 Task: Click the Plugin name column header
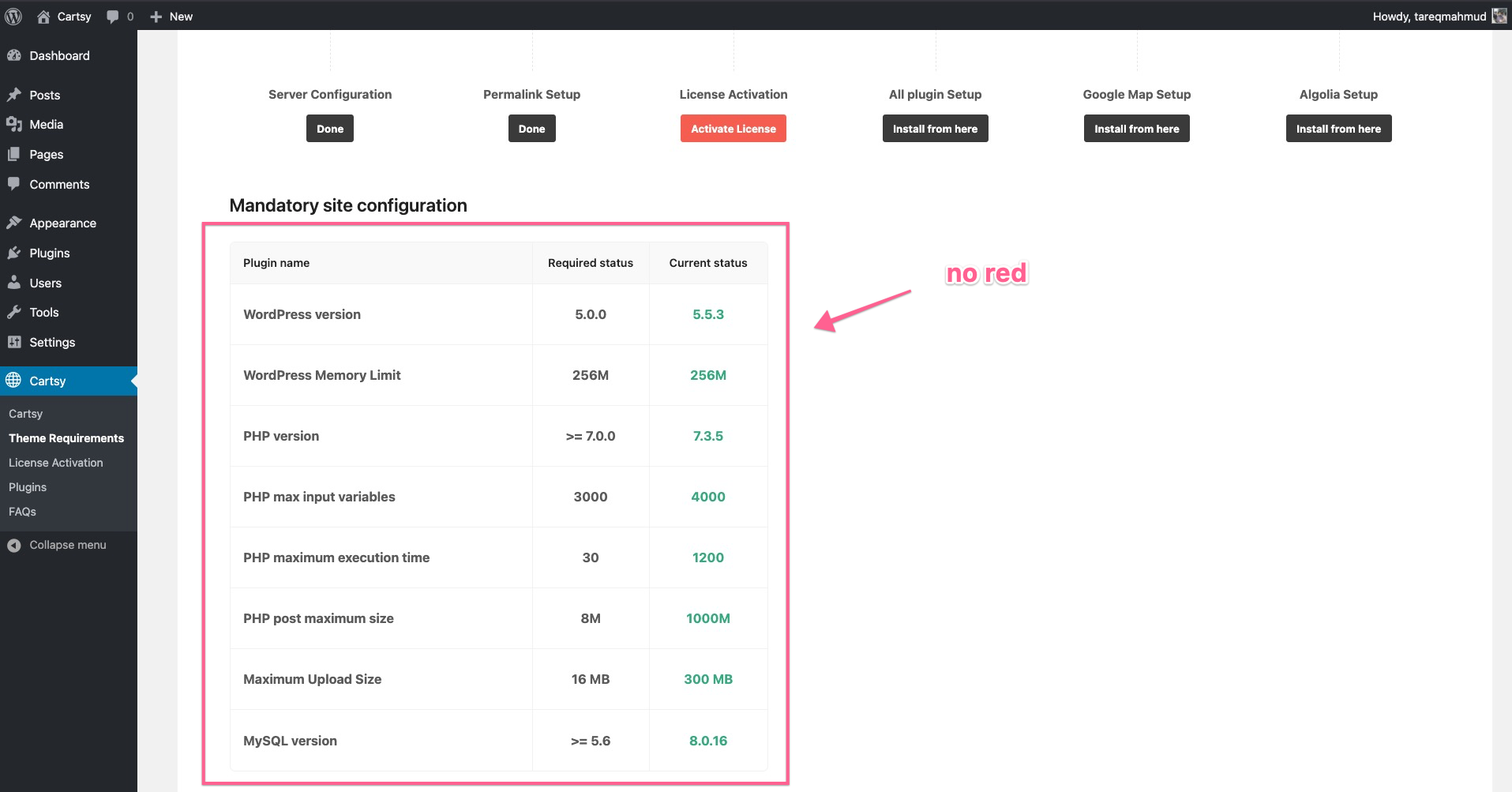pyautogui.click(x=276, y=263)
